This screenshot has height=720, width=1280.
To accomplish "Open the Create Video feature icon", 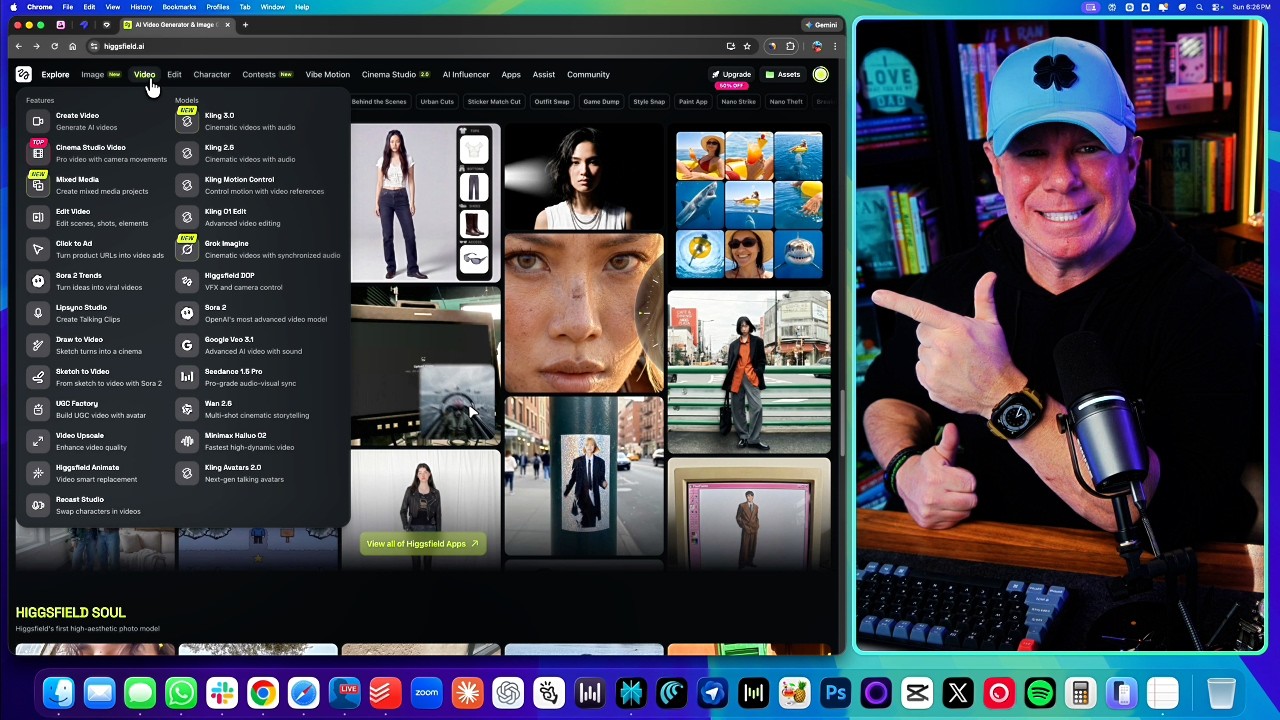I will coord(38,121).
